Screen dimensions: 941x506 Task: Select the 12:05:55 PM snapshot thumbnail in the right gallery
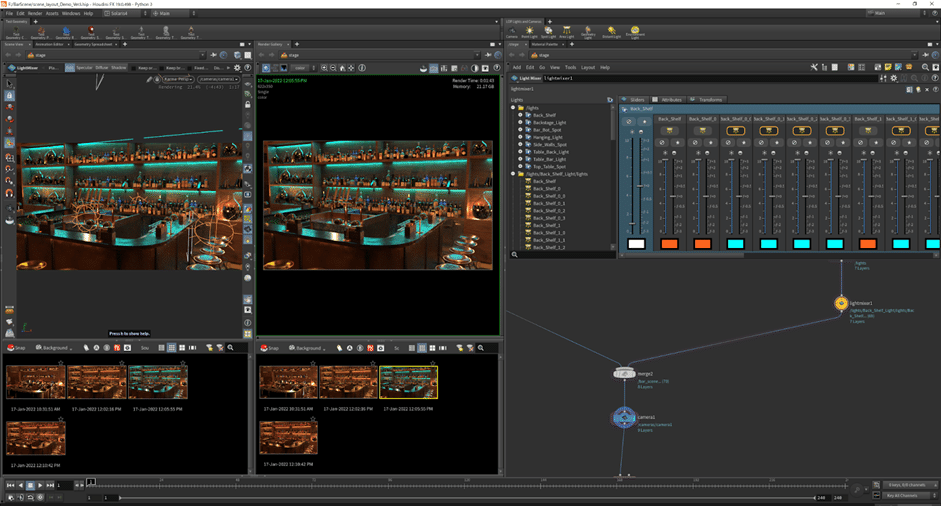coord(408,382)
